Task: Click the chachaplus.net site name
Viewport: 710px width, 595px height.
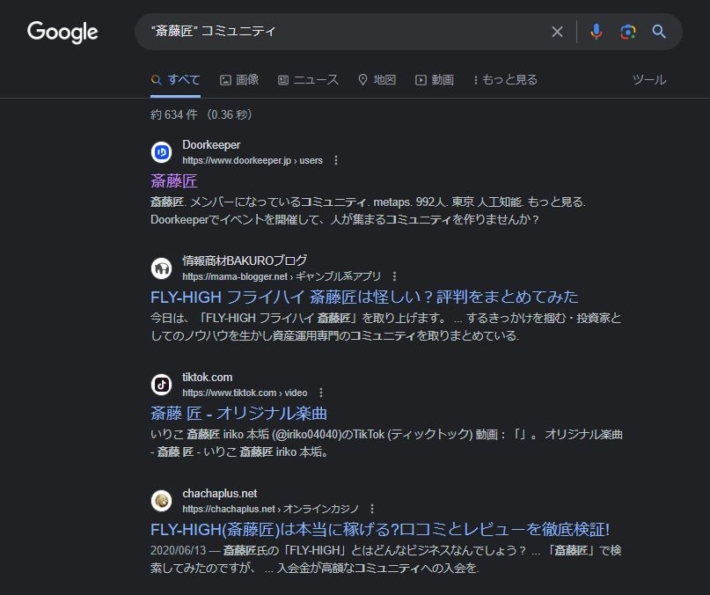Action: (220, 494)
